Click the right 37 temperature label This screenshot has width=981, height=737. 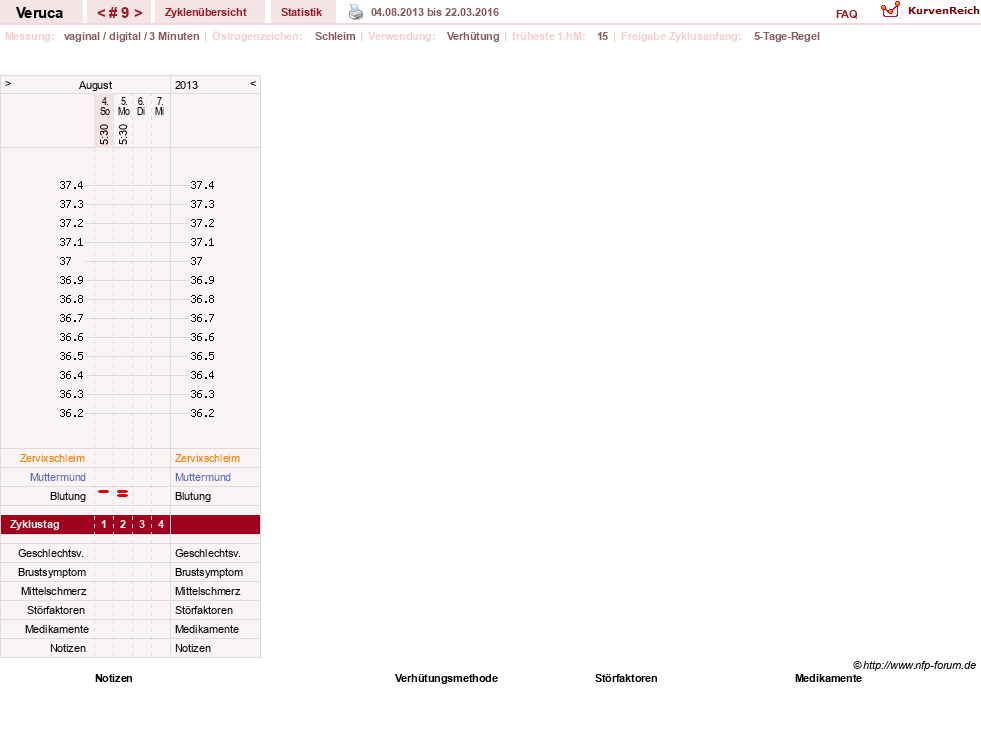pos(196,261)
